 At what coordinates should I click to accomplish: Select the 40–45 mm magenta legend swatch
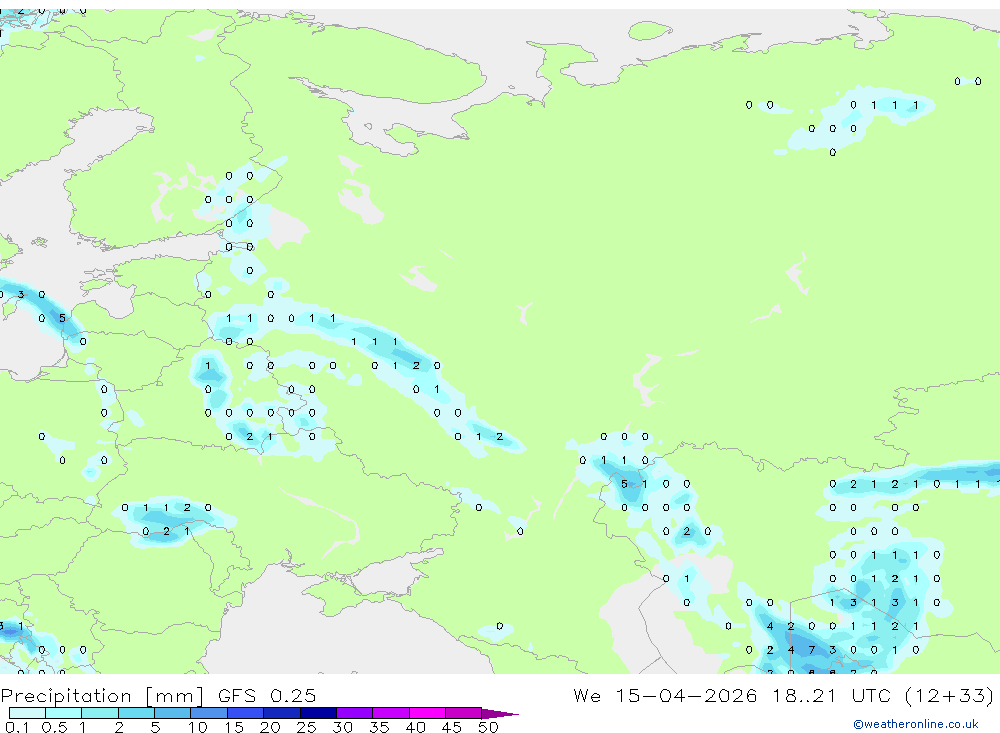(427, 713)
